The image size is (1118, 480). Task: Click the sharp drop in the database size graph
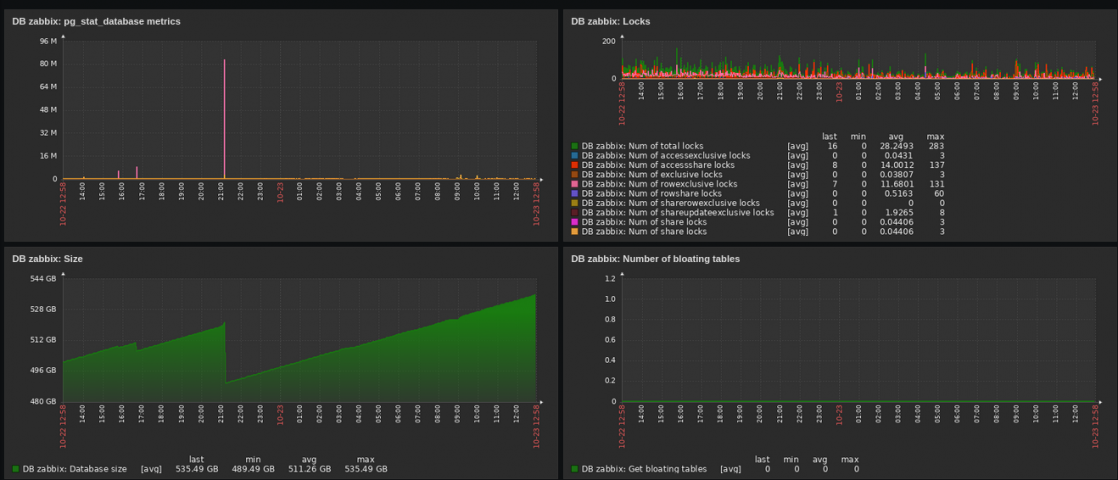[226, 350]
